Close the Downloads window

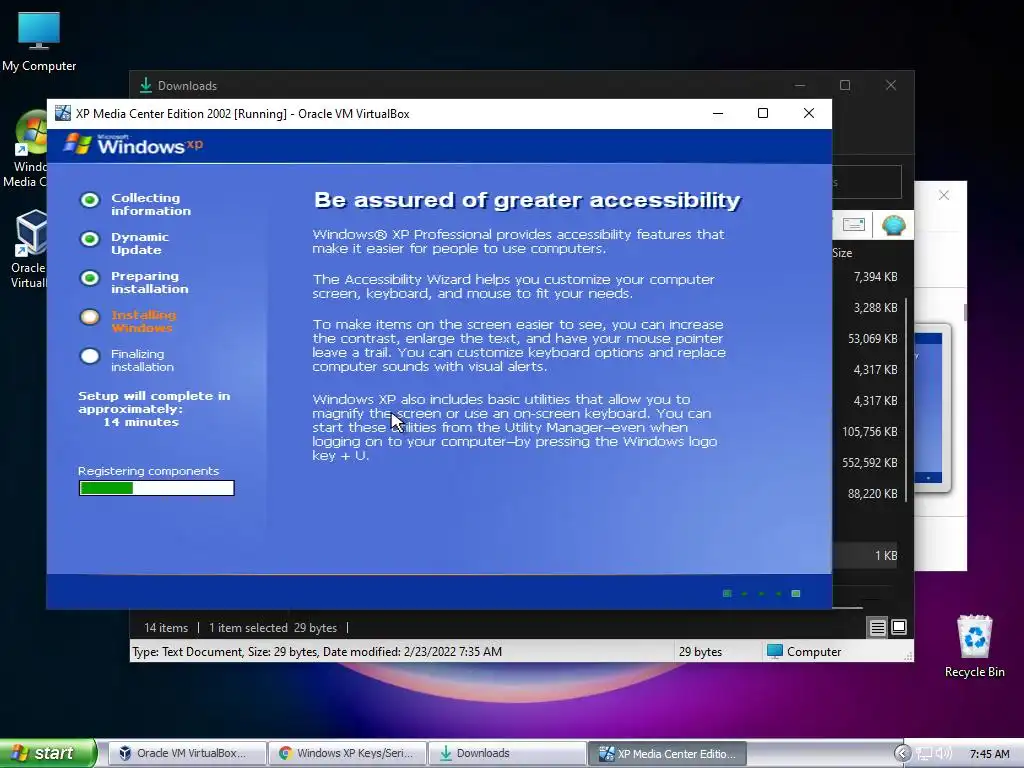coord(891,85)
